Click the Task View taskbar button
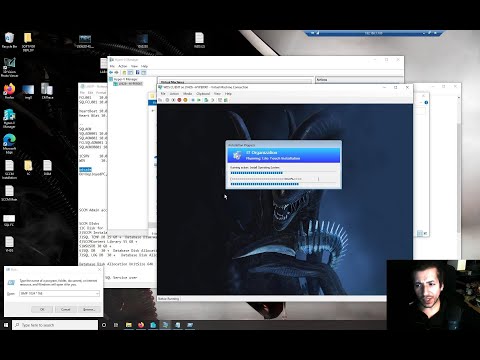The image size is (480, 360). [x=116, y=325]
